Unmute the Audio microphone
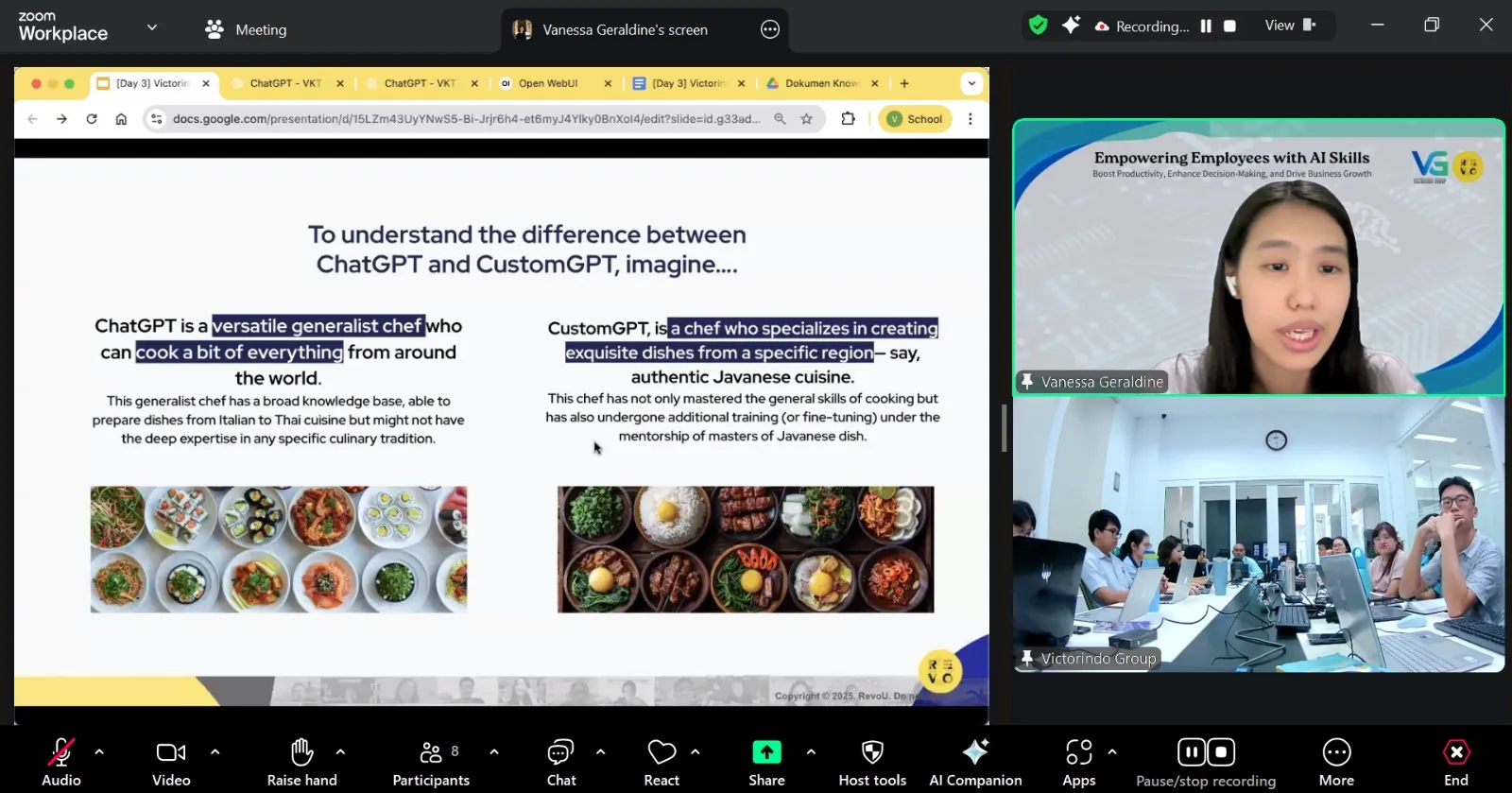This screenshot has width=1512, height=793. (x=61, y=753)
